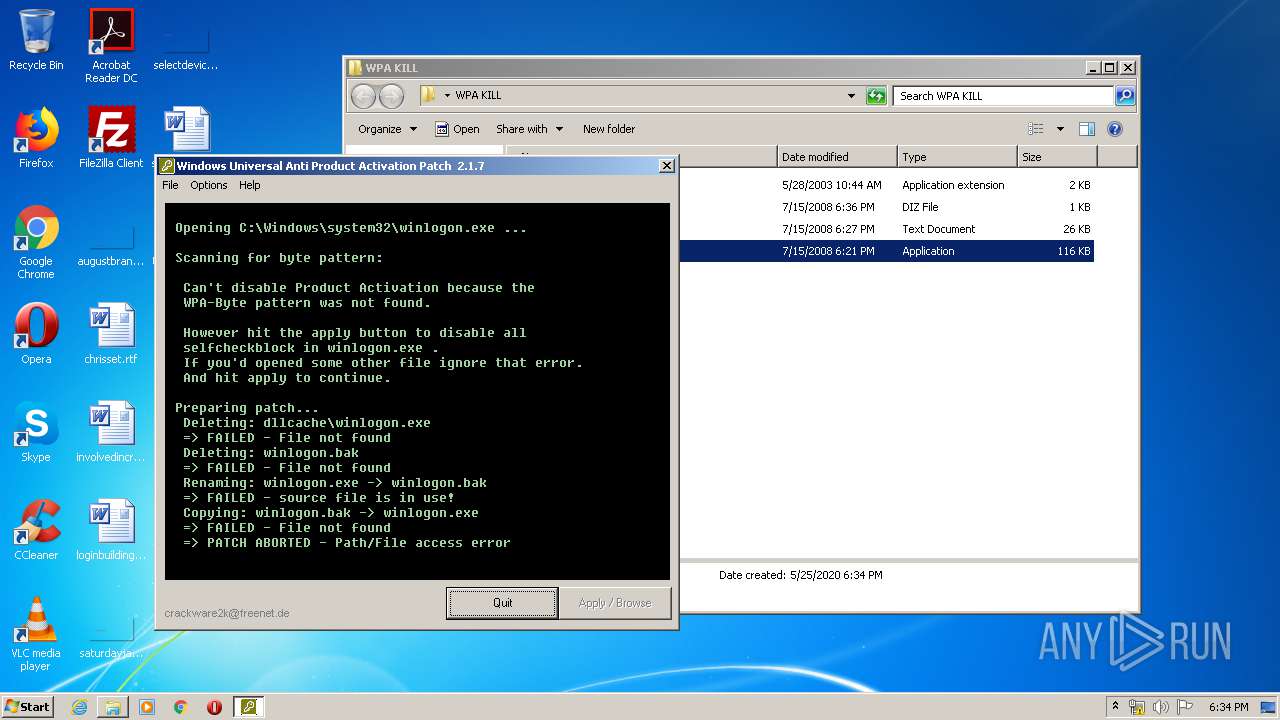
Task: Open FileZilla Client desktop shortcut
Action: point(111,138)
